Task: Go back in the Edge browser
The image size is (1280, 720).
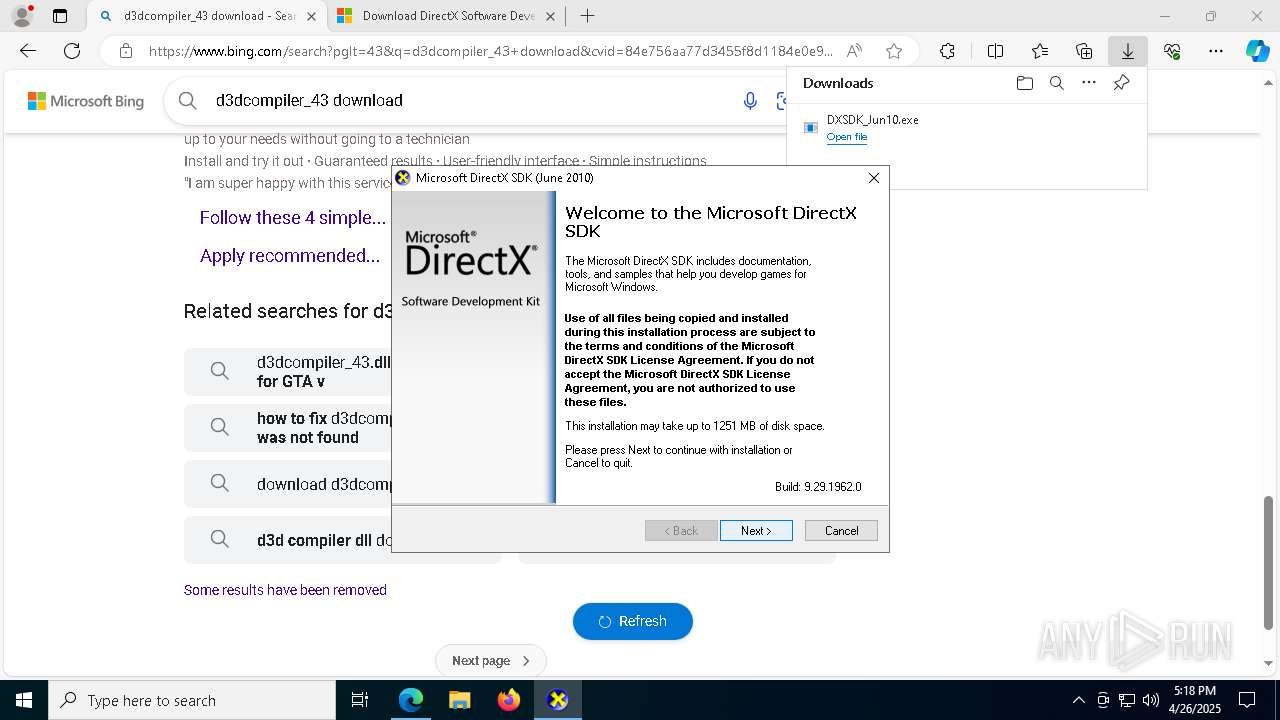Action: pos(28,51)
